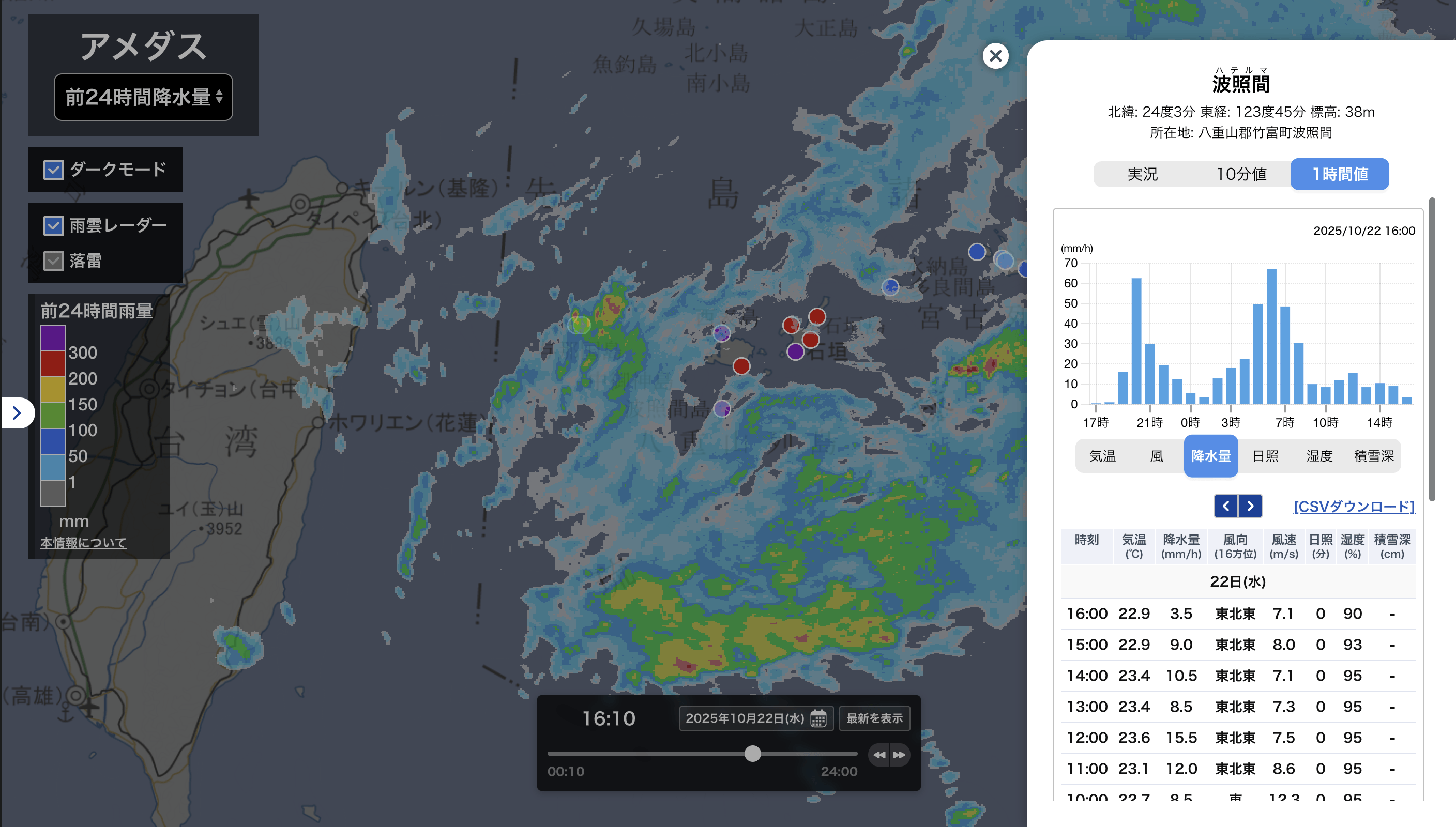The height and width of the screenshot is (827, 1456).
Task: Disable the ダークモード checkbox
Action: [x=54, y=169]
